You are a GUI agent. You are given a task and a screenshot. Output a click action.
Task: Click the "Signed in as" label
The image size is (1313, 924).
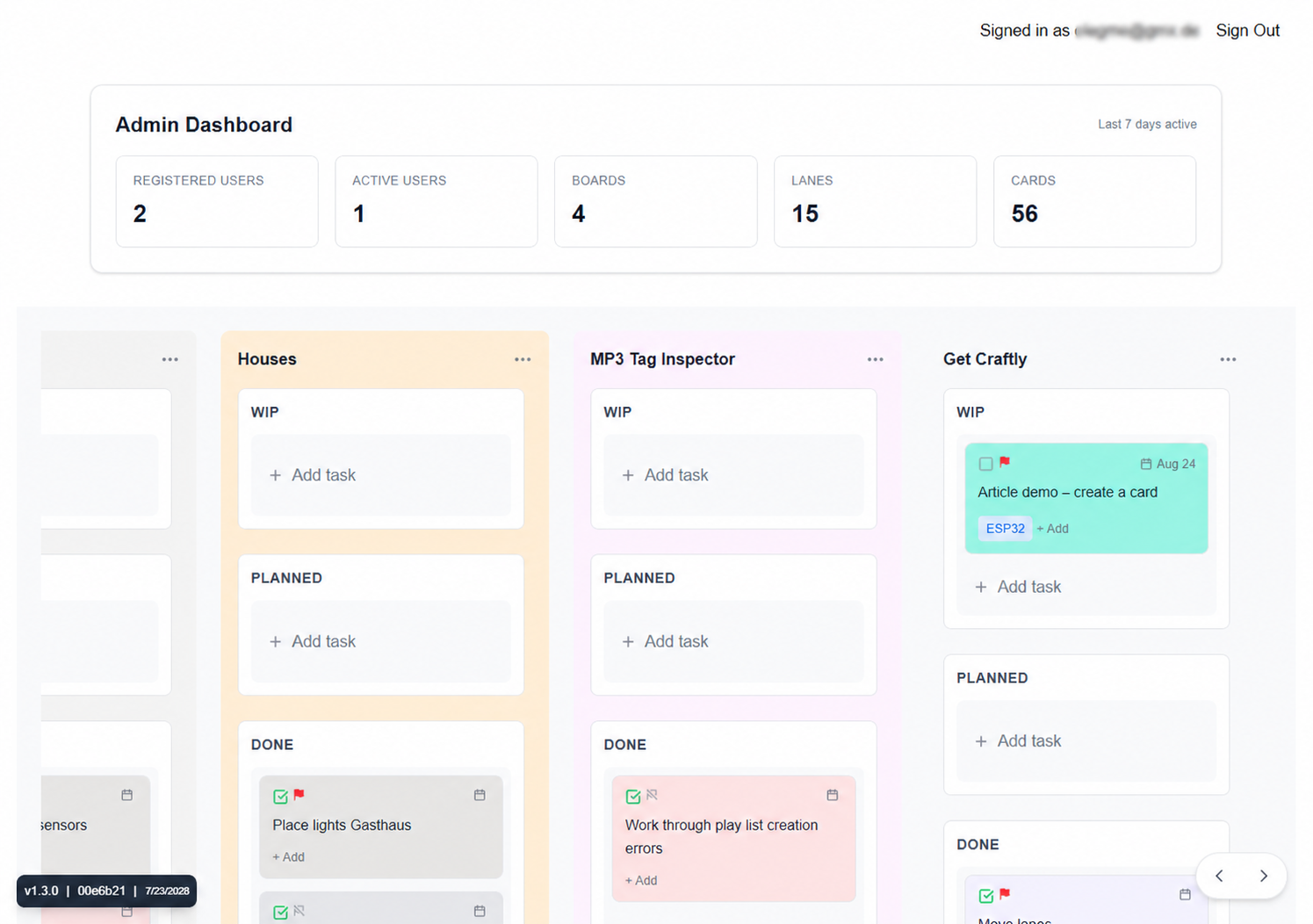pos(1025,31)
